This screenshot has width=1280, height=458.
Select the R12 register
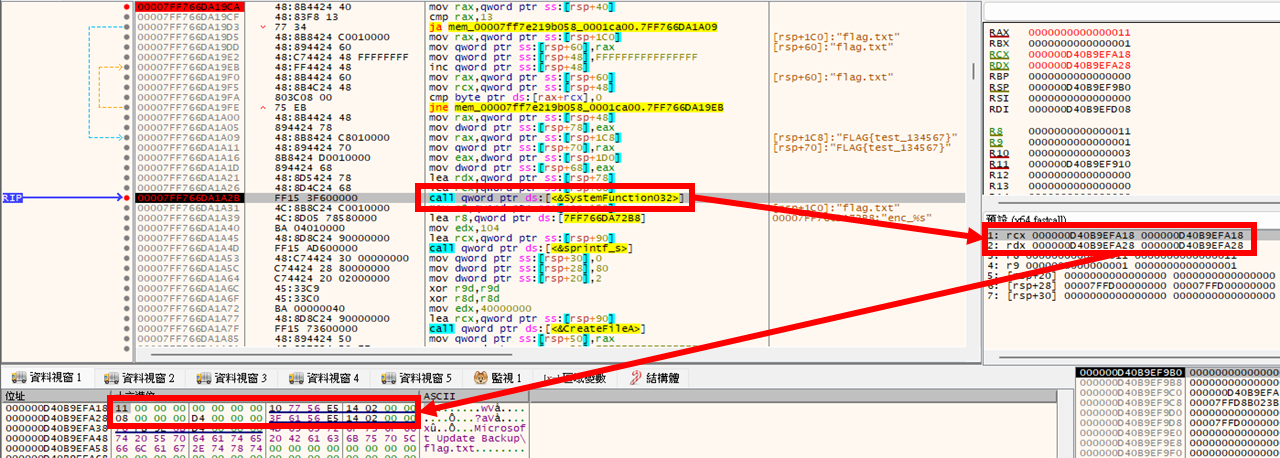(998, 174)
